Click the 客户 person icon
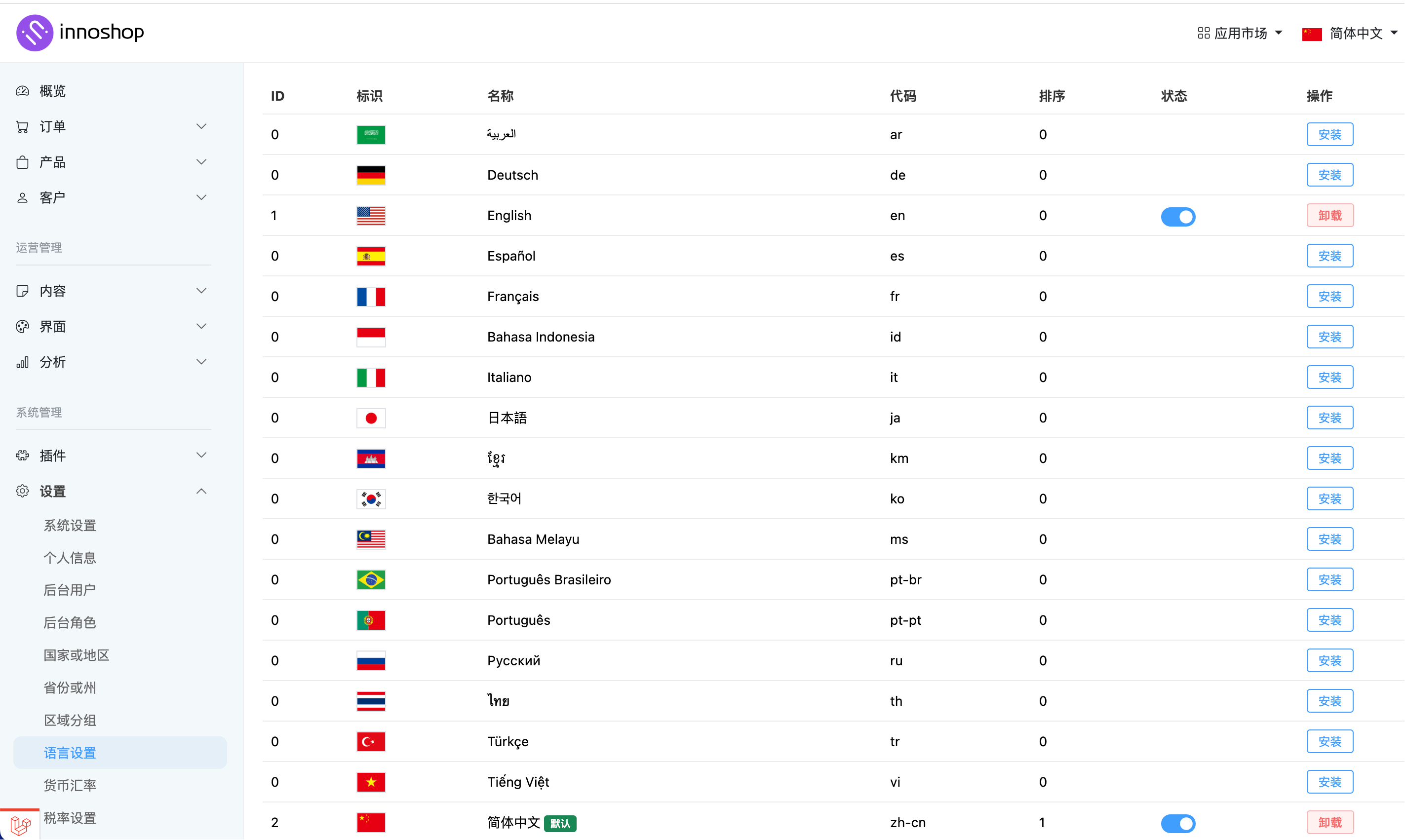1405x840 pixels. (23, 197)
